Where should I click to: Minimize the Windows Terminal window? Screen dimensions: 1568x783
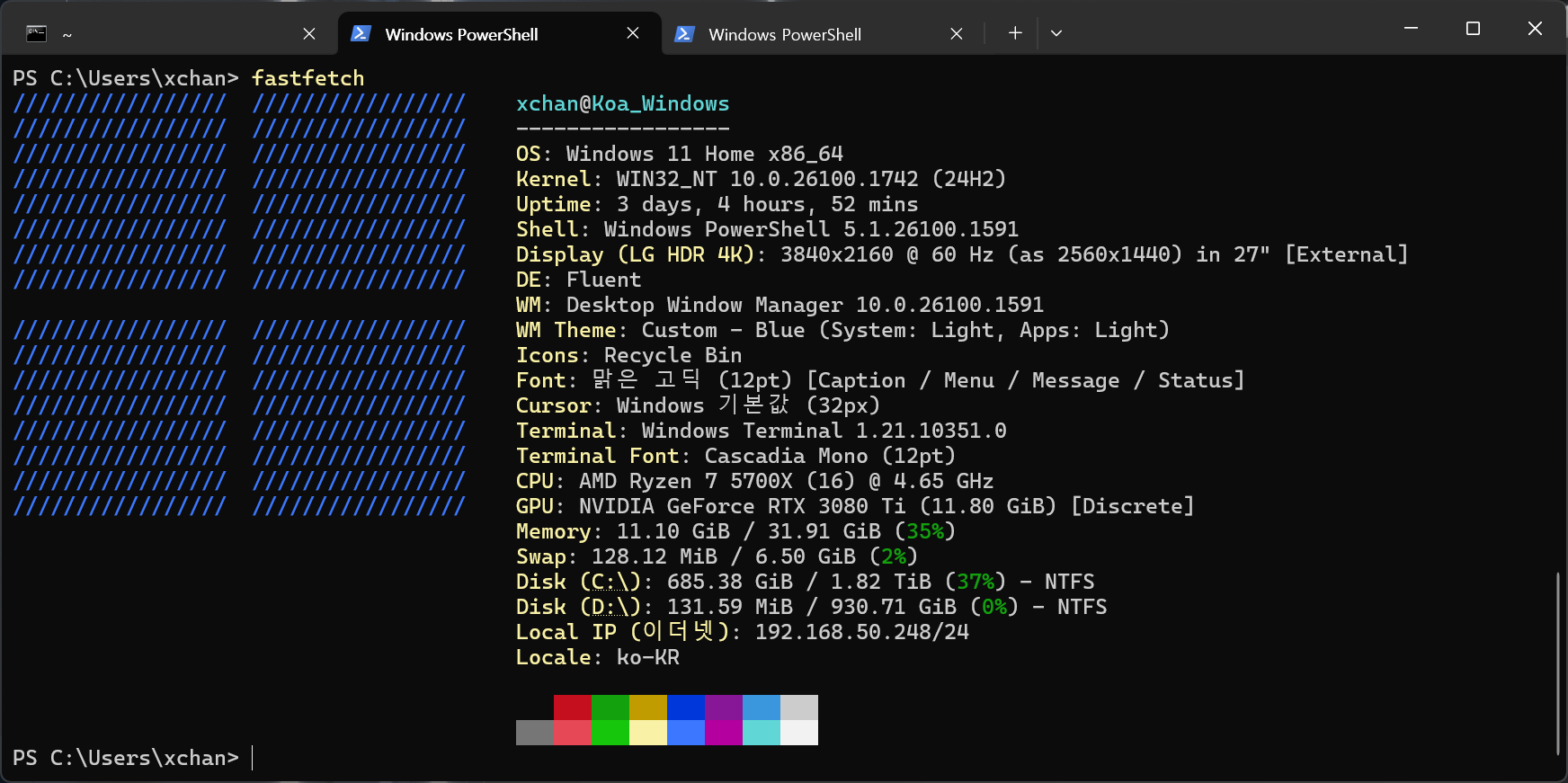(x=1411, y=29)
